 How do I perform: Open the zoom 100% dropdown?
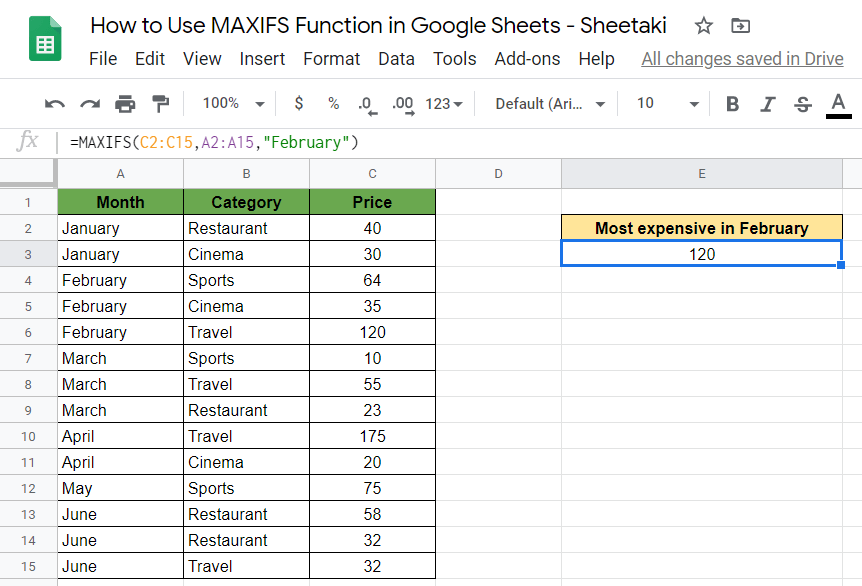[x=233, y=103]
